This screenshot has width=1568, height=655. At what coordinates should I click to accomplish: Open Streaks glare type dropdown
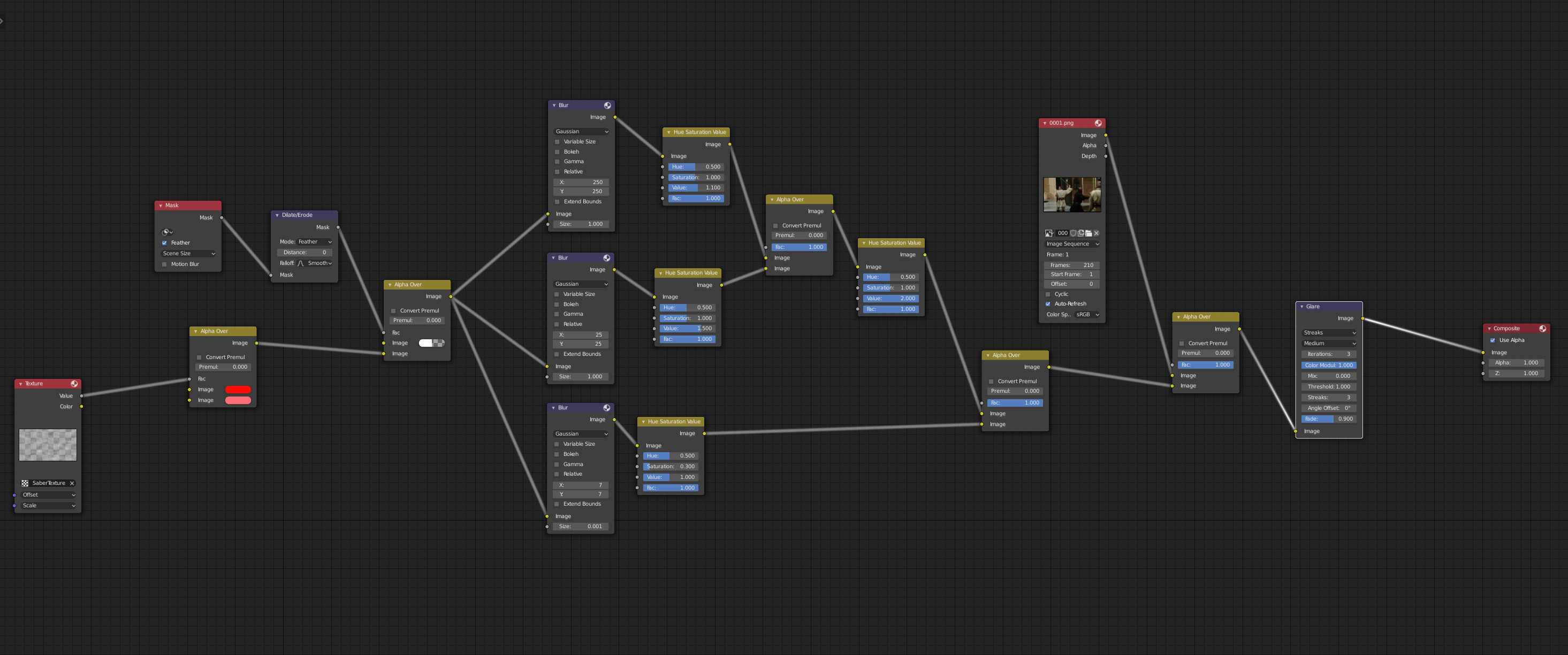(1329, 333)
